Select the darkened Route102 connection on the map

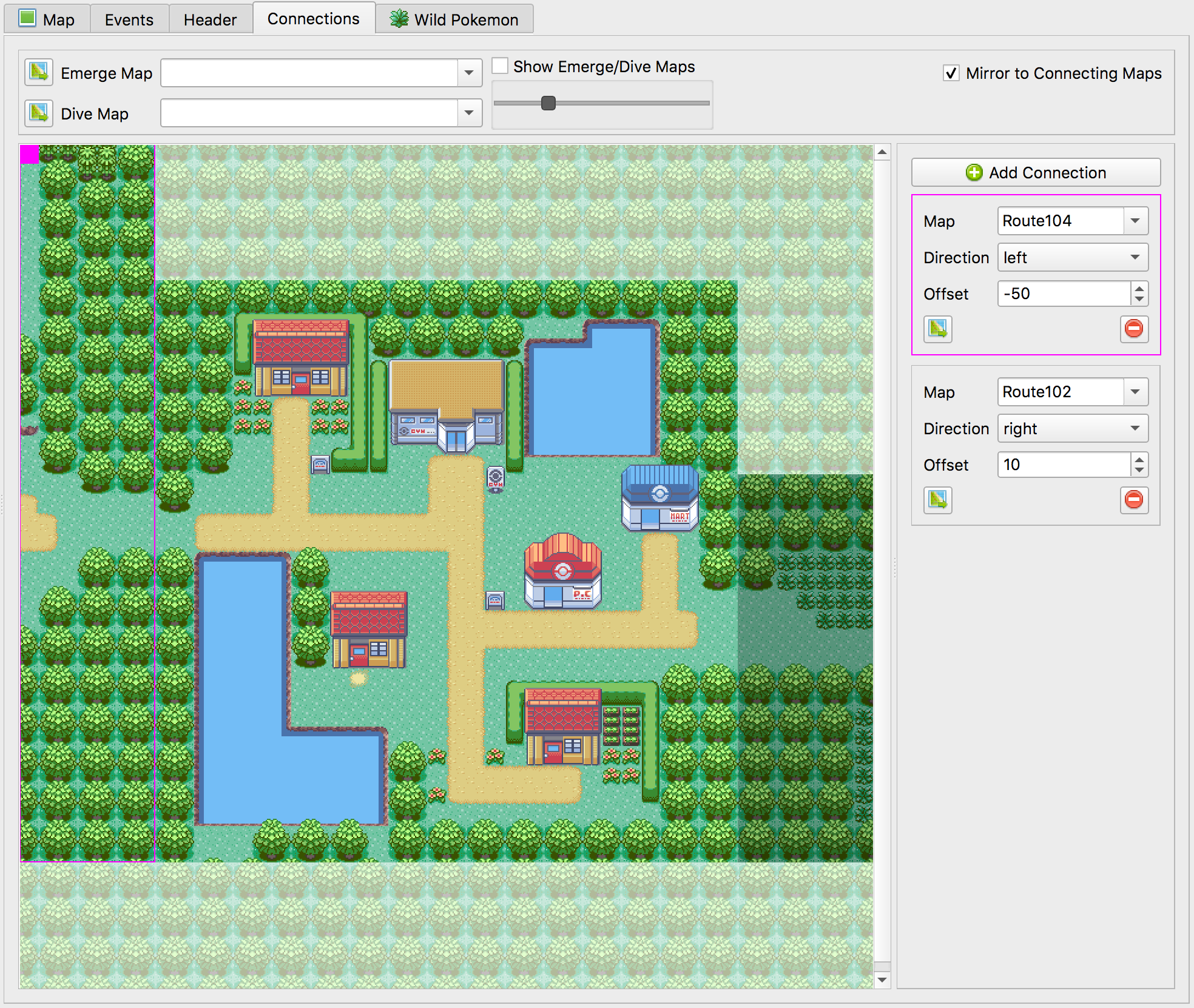806,667
